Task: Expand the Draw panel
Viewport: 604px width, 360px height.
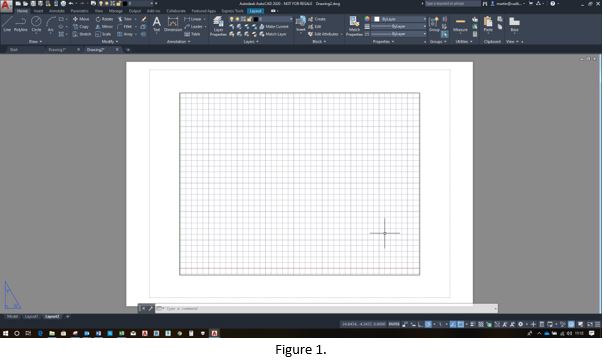Action: coord(35,42)
